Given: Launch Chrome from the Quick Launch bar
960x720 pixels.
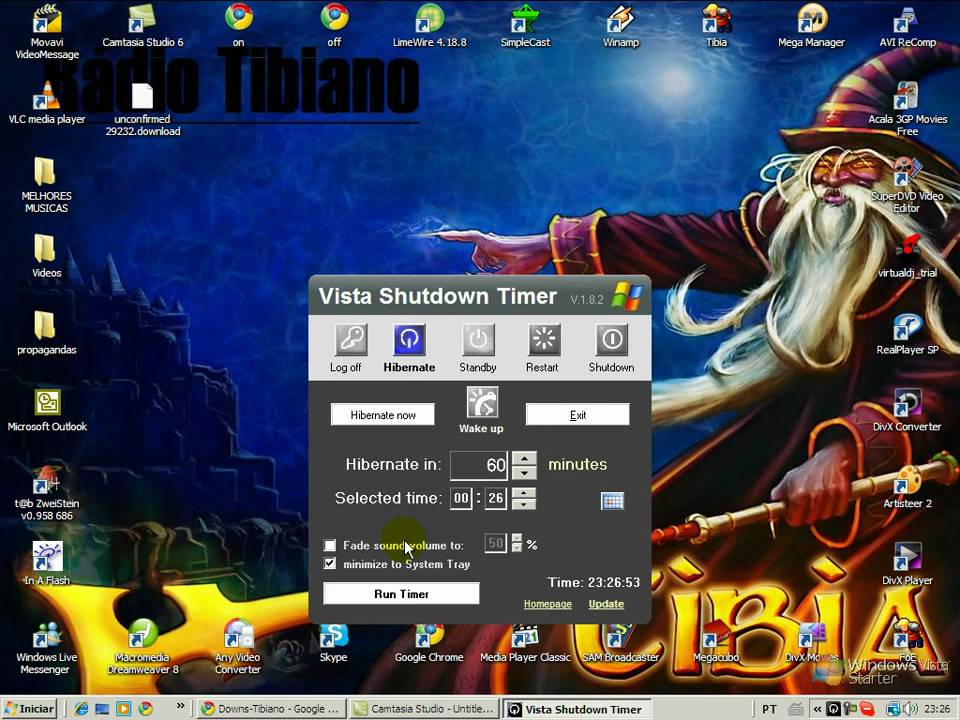Looking at the screenshot, I should (x=145, y=708).
